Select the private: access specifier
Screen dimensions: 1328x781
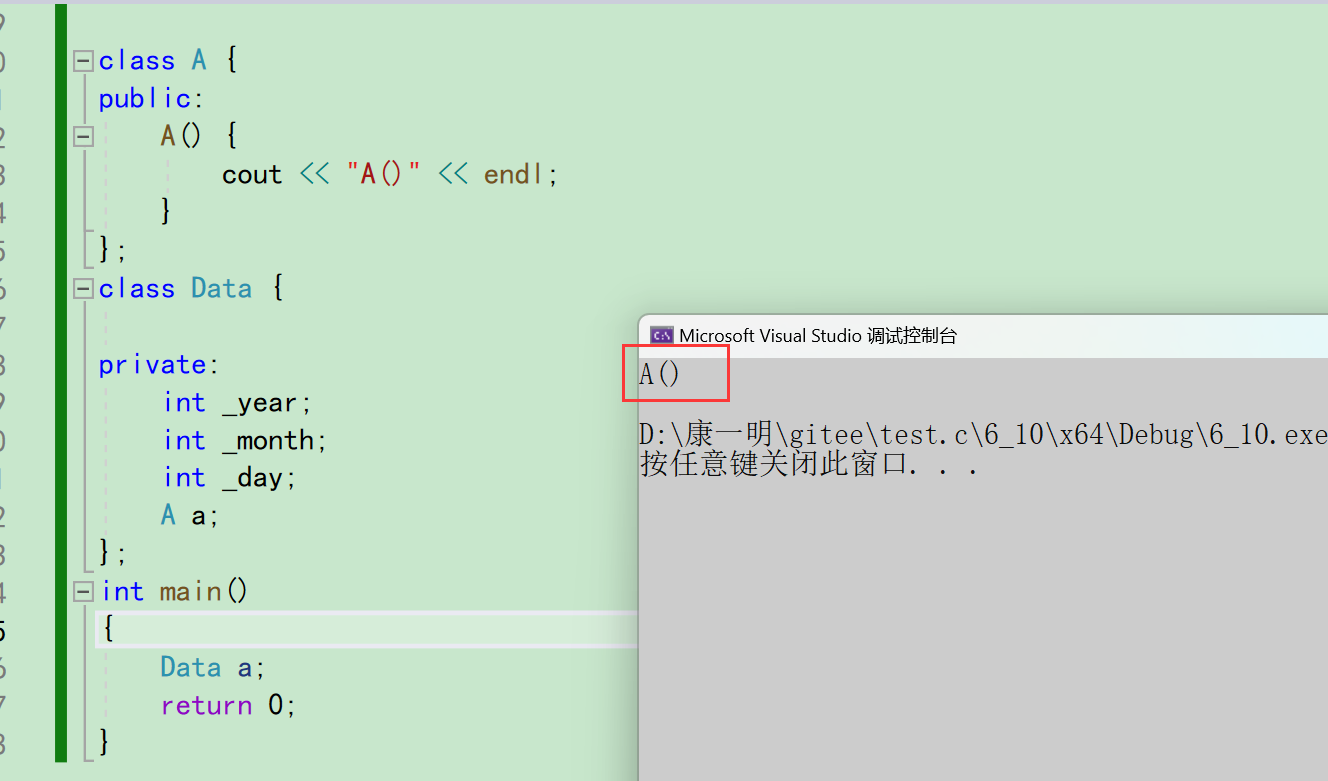click(x=156, y=364)
